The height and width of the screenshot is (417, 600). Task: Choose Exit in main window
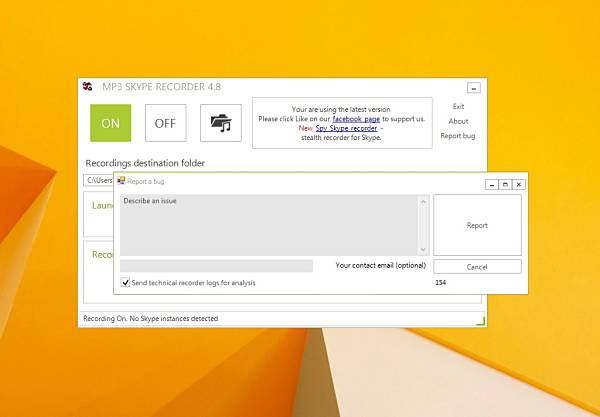[458, 106]
